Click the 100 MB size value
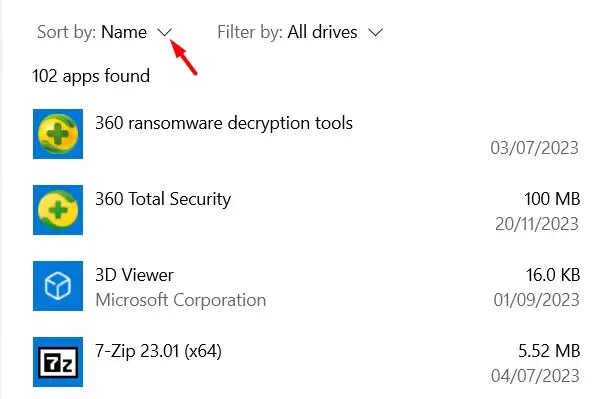 [552, 199]
